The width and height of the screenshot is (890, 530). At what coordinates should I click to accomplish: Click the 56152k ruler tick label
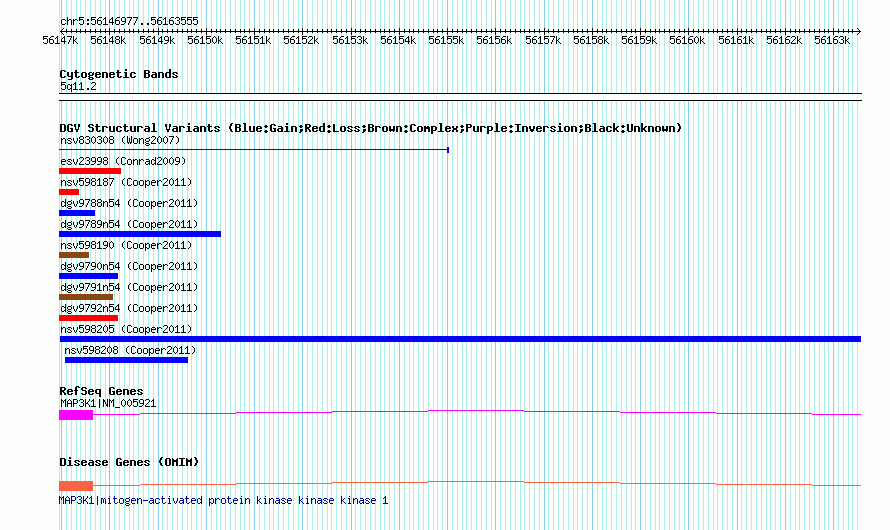301,41
